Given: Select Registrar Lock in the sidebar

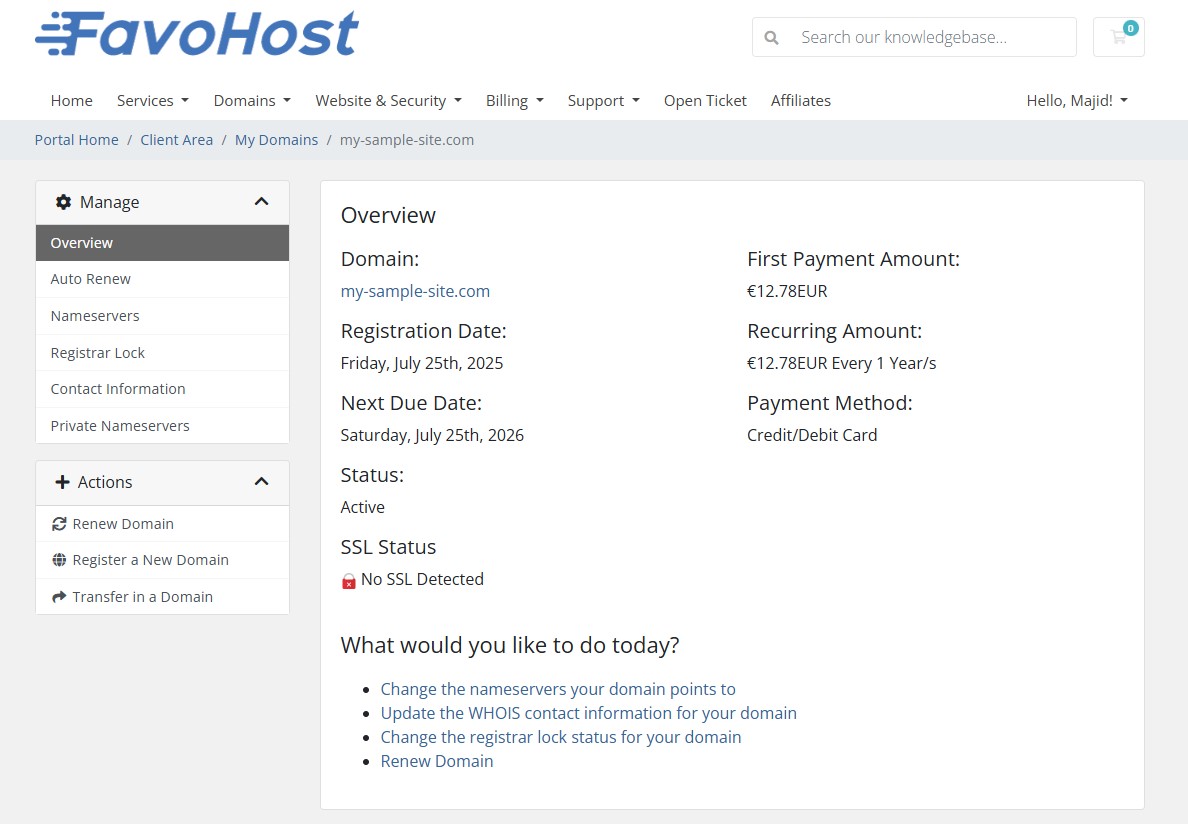Looking at the screenshot, I should (x=97, y=352).
